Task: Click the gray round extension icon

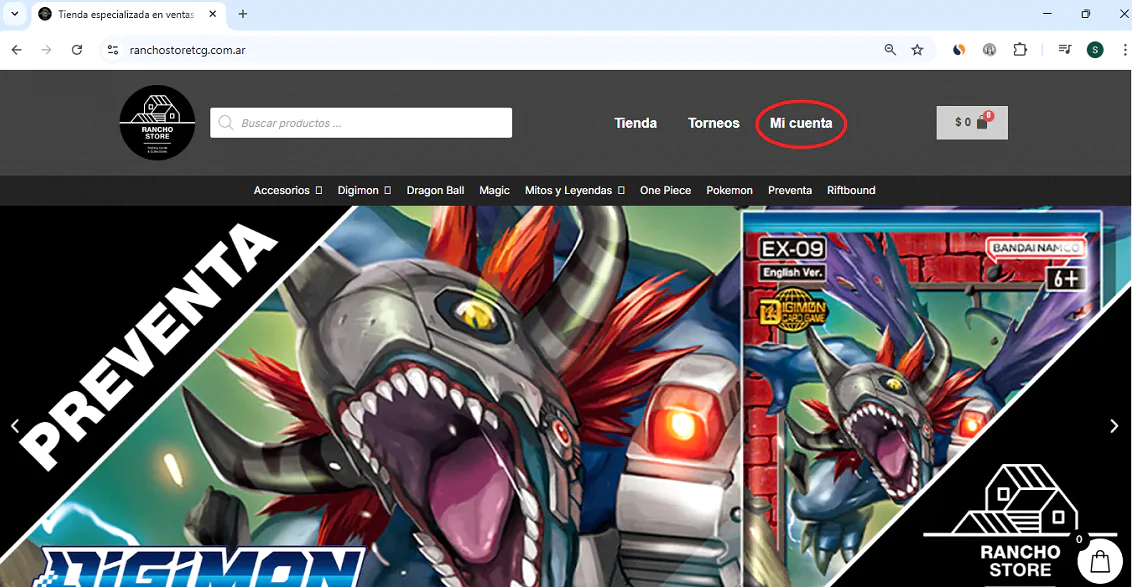Action: click(989, 50)
